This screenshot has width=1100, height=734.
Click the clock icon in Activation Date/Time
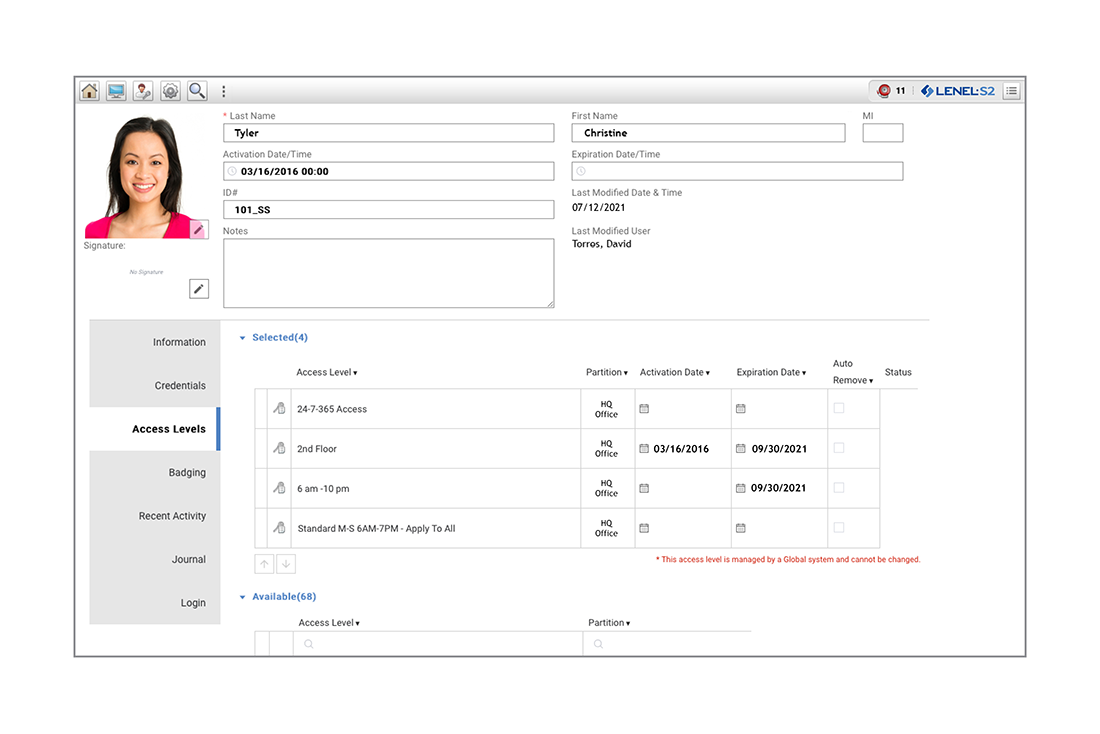tap(232, 171)
